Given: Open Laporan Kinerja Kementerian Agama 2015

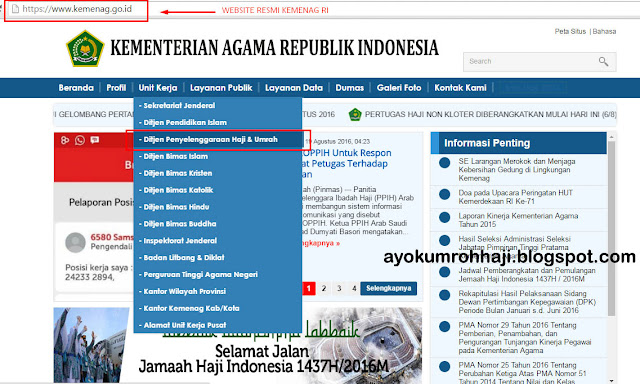Looking at the screenshot, I should click(518, 220).
